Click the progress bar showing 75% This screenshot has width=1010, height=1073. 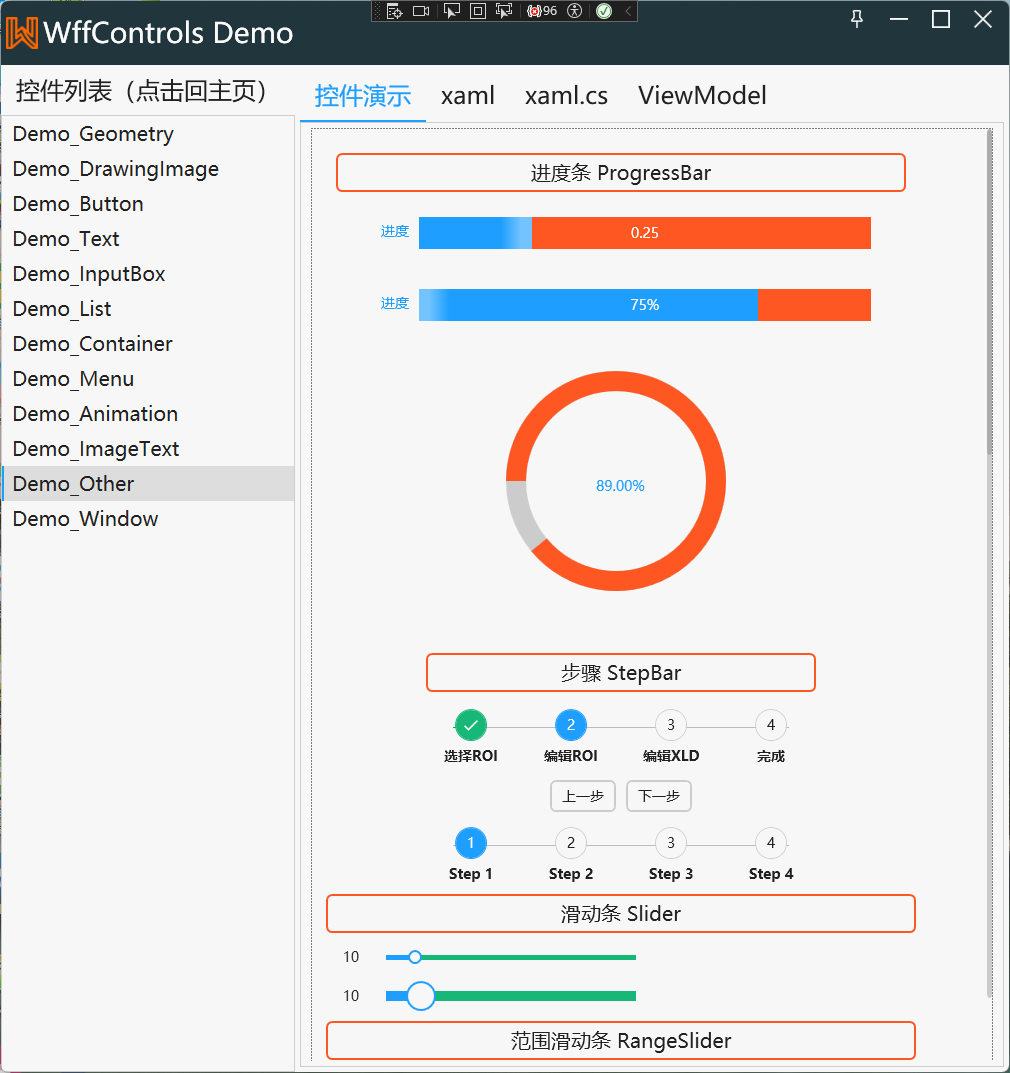[x=645, y=305]
